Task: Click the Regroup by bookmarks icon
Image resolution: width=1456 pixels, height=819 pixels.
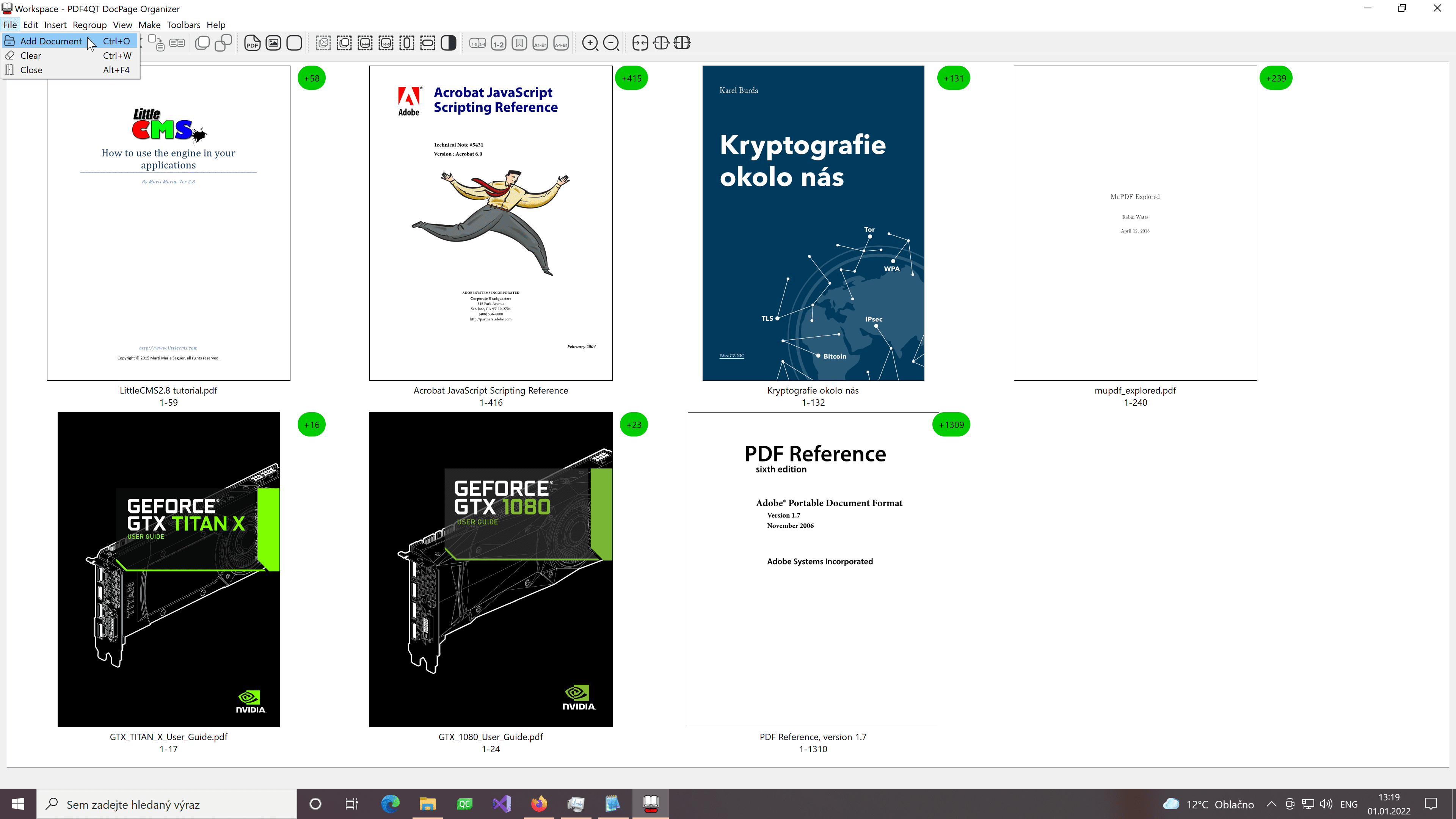Action: coord(519,43)
